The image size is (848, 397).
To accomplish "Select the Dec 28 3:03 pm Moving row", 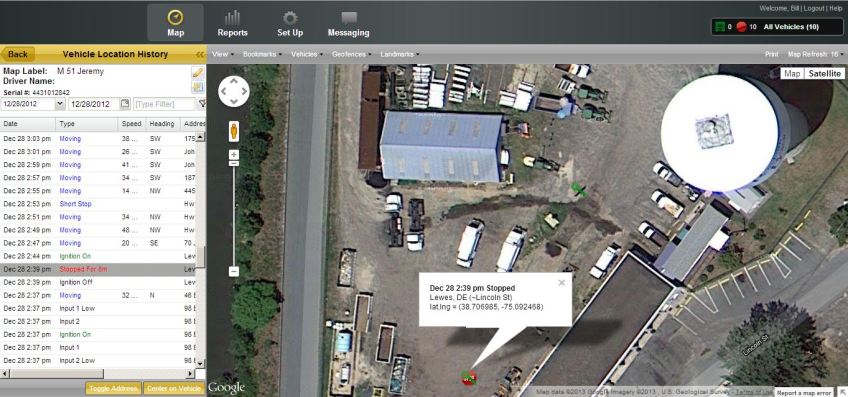I will pyautogui.click(x=97, y=139).
